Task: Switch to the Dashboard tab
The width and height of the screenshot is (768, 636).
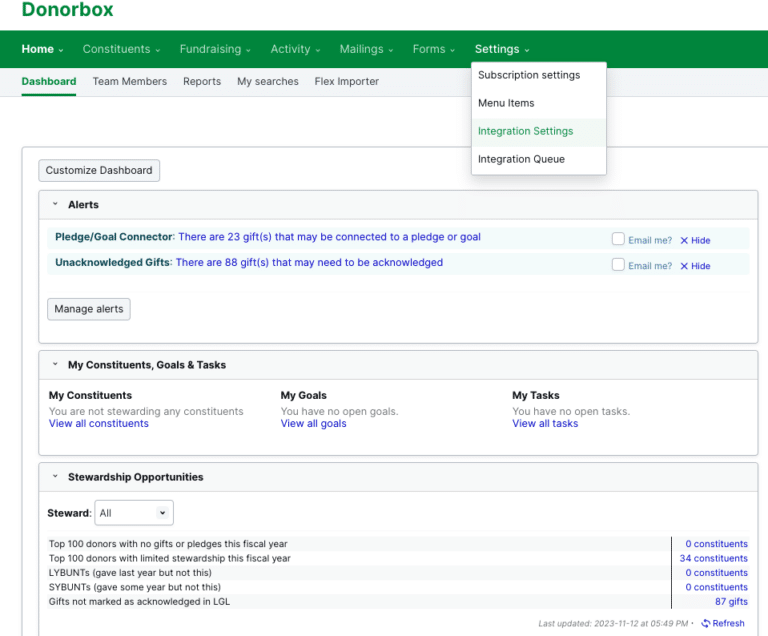Action: (49, 81)
